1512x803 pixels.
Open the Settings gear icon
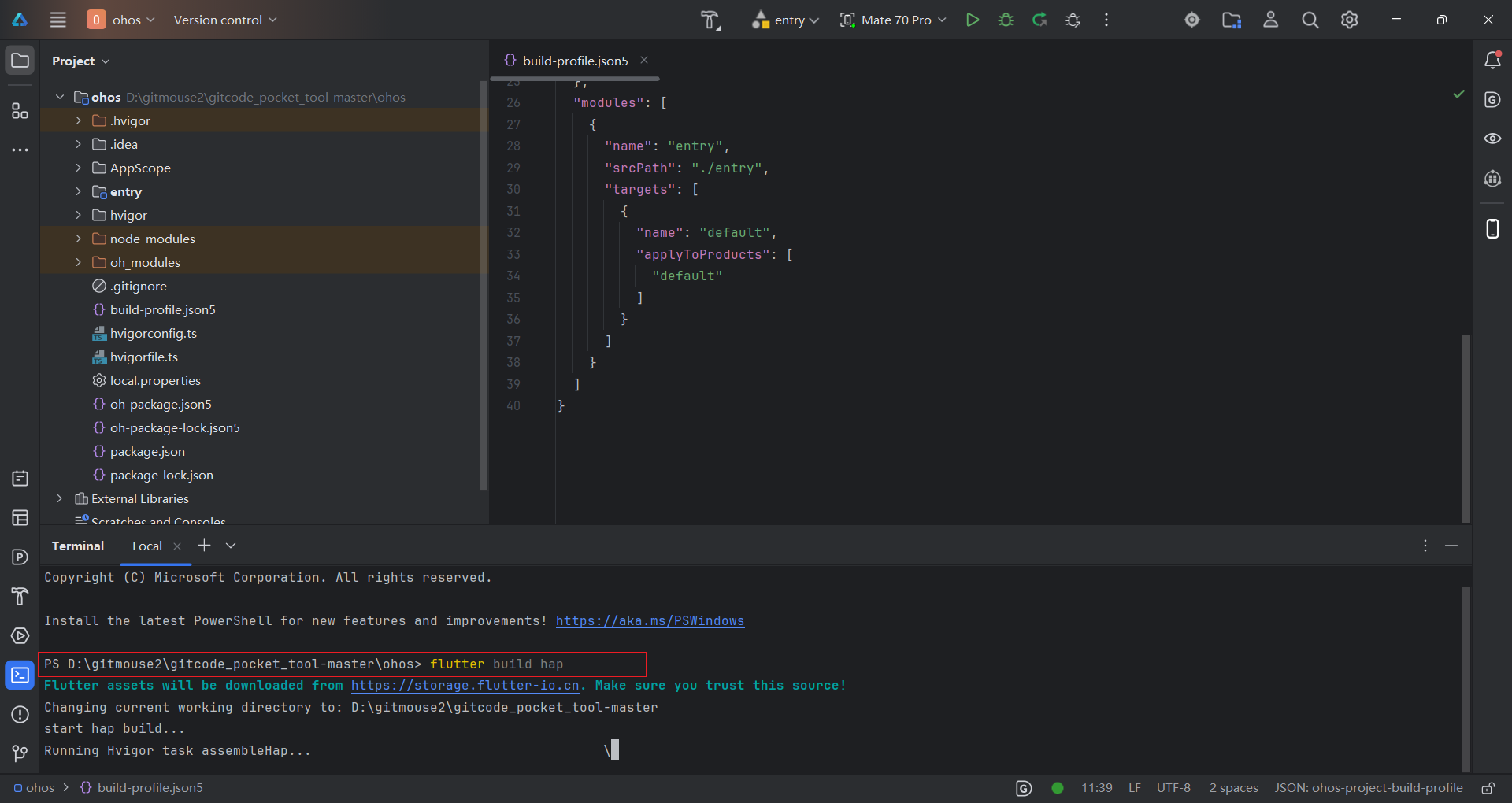[x=1349, y=20]
